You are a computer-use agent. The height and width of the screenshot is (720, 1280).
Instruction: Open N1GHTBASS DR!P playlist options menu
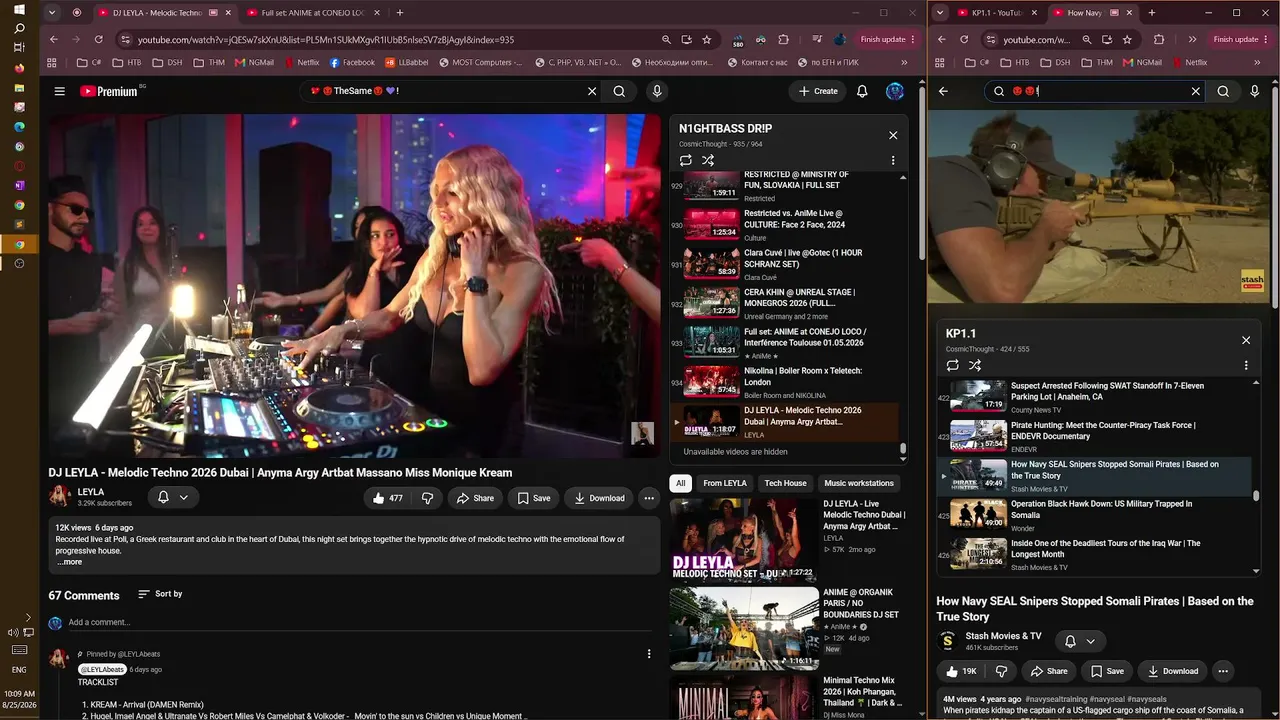point(893,160)
